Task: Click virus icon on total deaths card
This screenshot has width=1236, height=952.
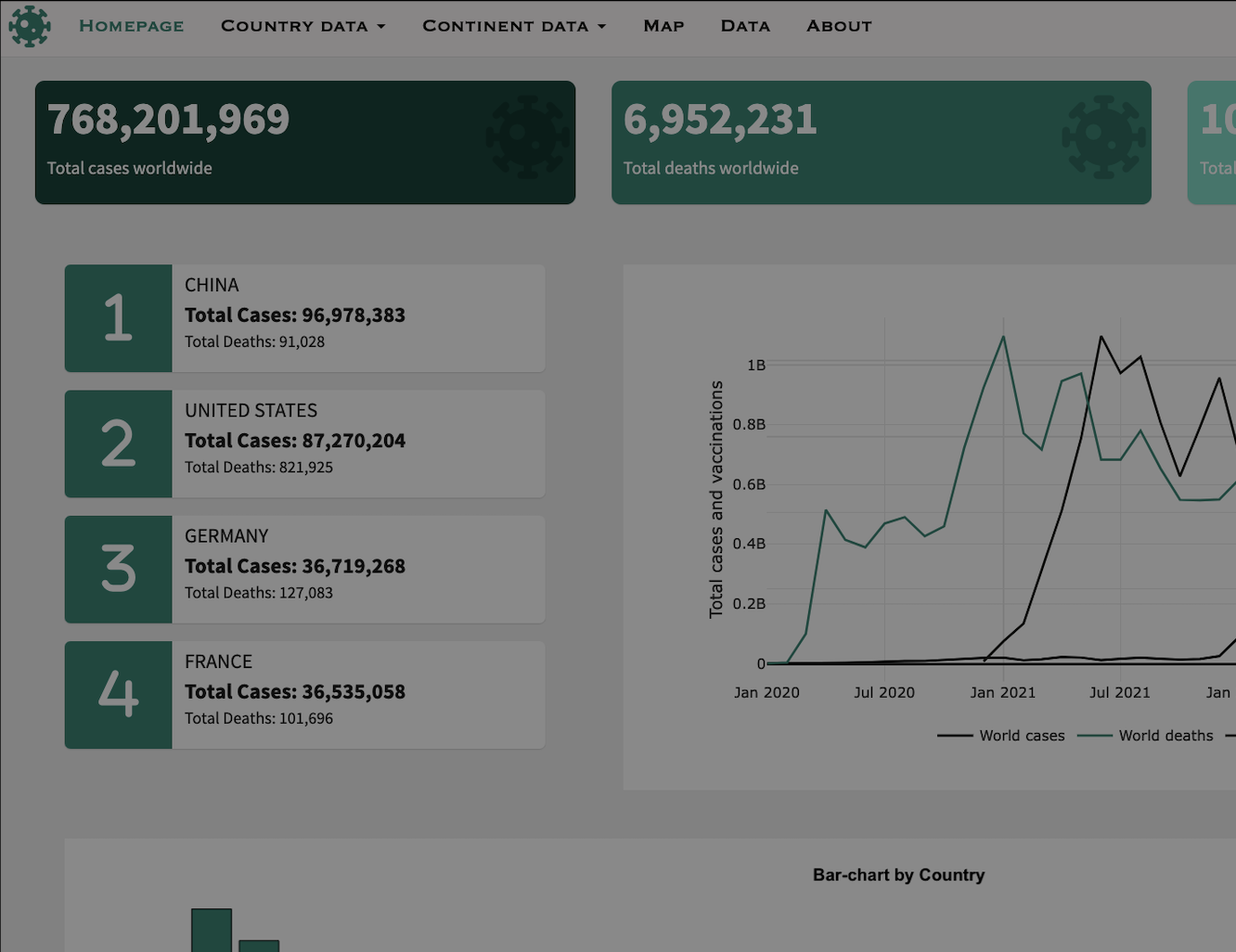Action: click(x=1103, y=137)
